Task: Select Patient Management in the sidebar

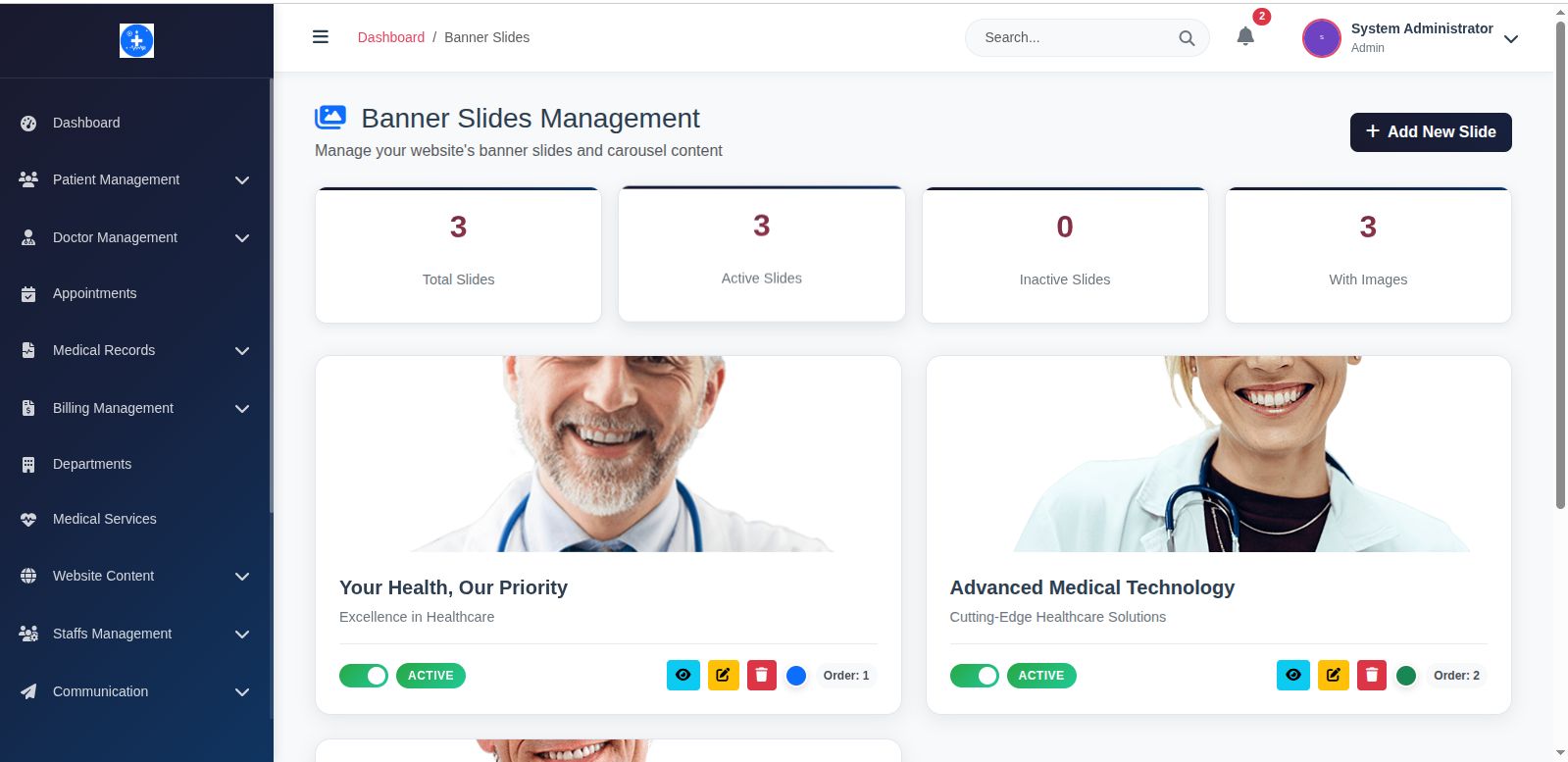Action: [116, 179]
